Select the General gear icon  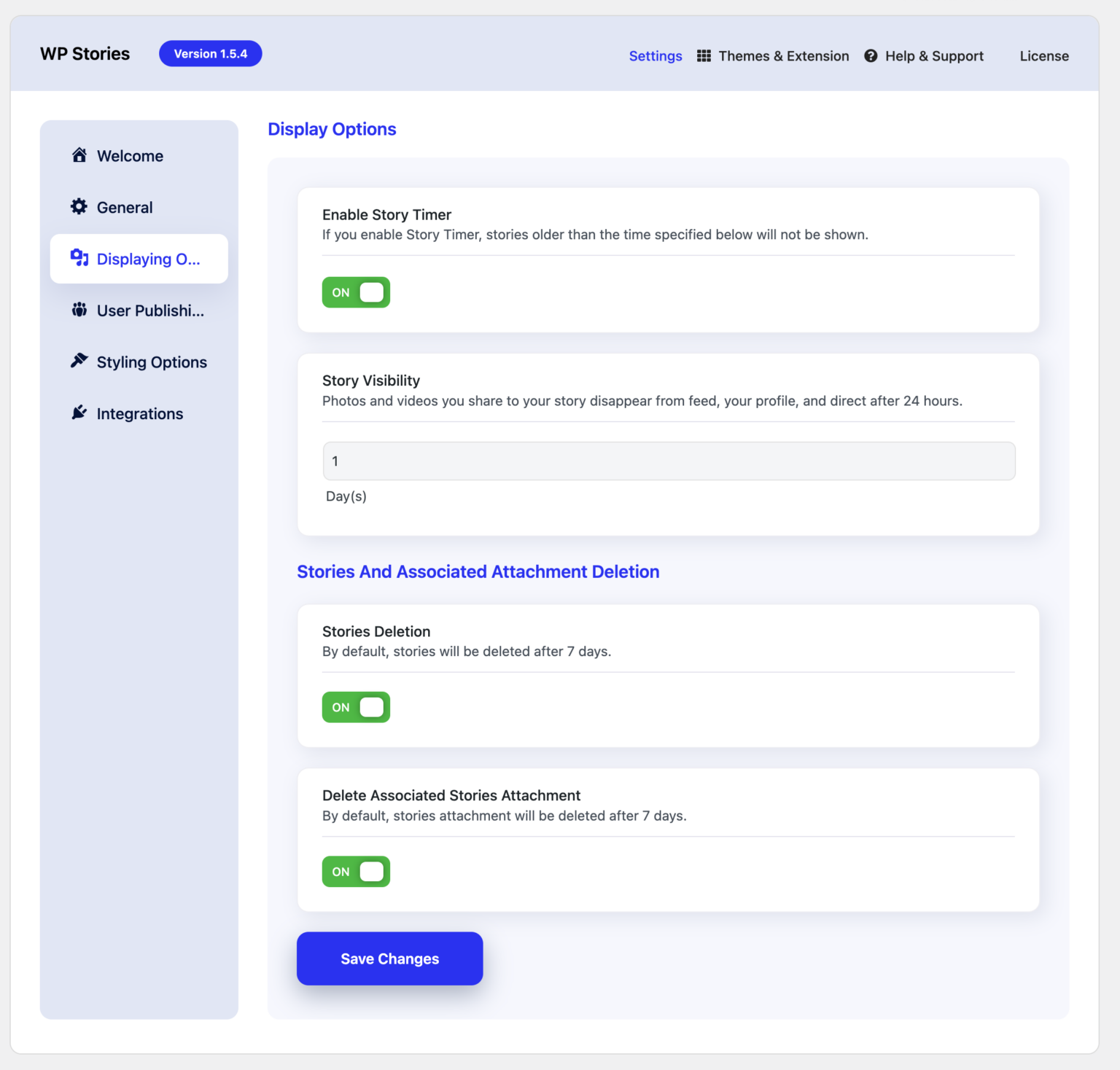(x=79, y=207)
